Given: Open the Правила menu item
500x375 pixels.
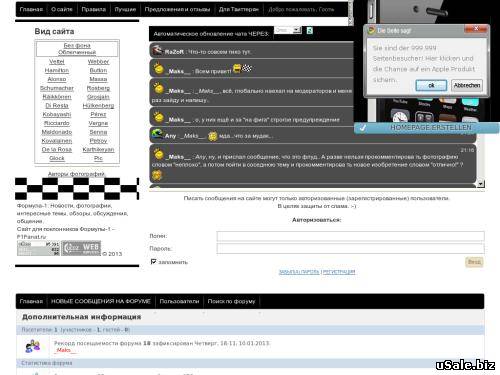Looking at the screenshot, I should (x=94, y=9).
